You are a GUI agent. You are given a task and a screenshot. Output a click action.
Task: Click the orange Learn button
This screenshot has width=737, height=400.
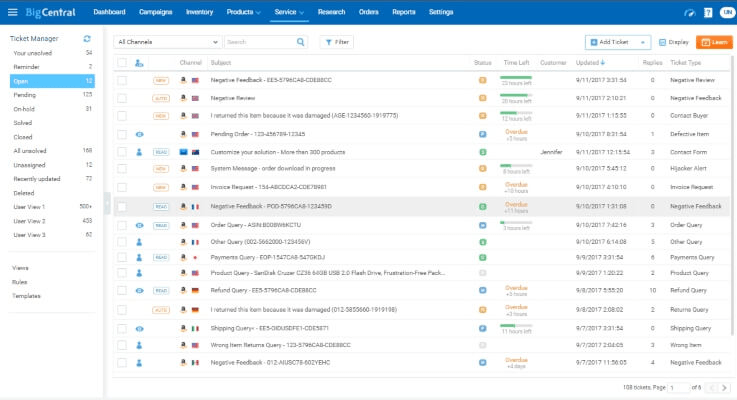point(714,42)
